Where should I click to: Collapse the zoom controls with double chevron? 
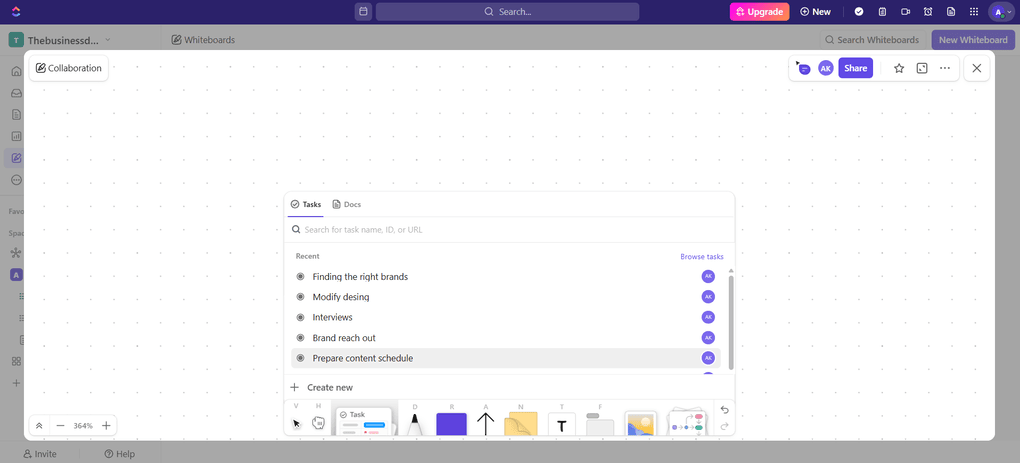(39, 426)
